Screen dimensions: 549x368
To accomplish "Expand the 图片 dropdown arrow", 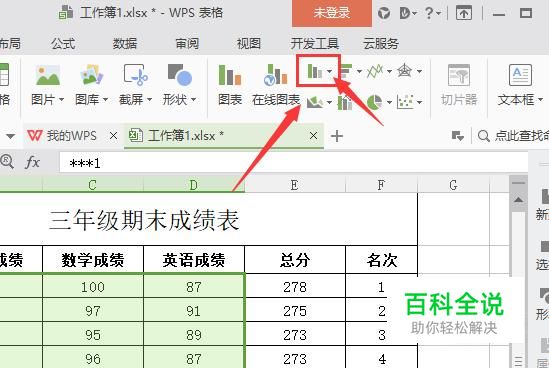I will click(x=62, y=100).
